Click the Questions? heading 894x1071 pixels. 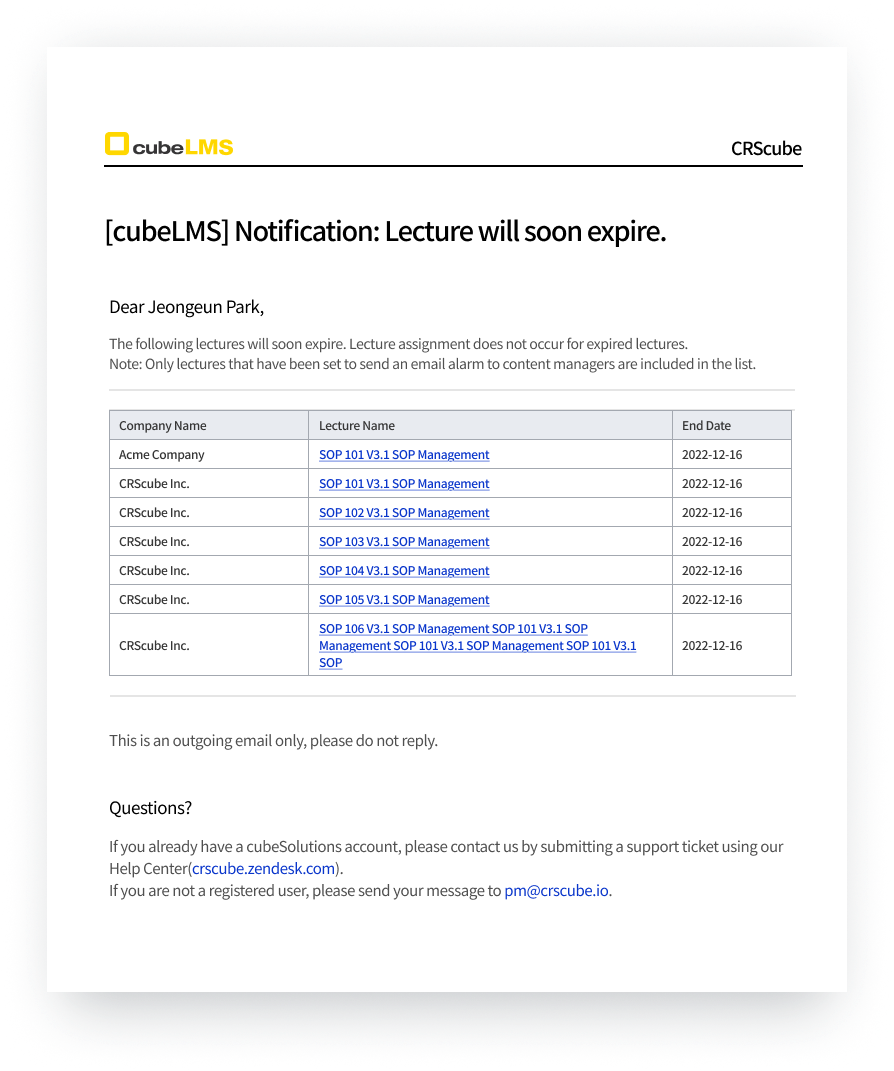(x=150, y=808)
